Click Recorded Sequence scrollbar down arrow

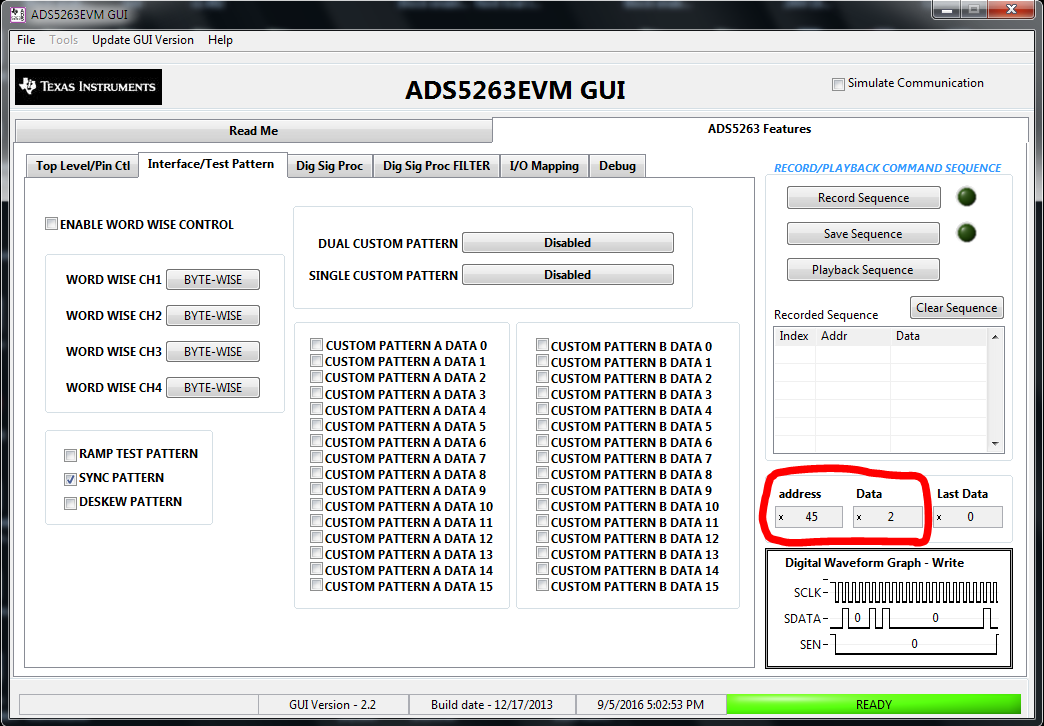pyautogui.click(x=995, y=444)
